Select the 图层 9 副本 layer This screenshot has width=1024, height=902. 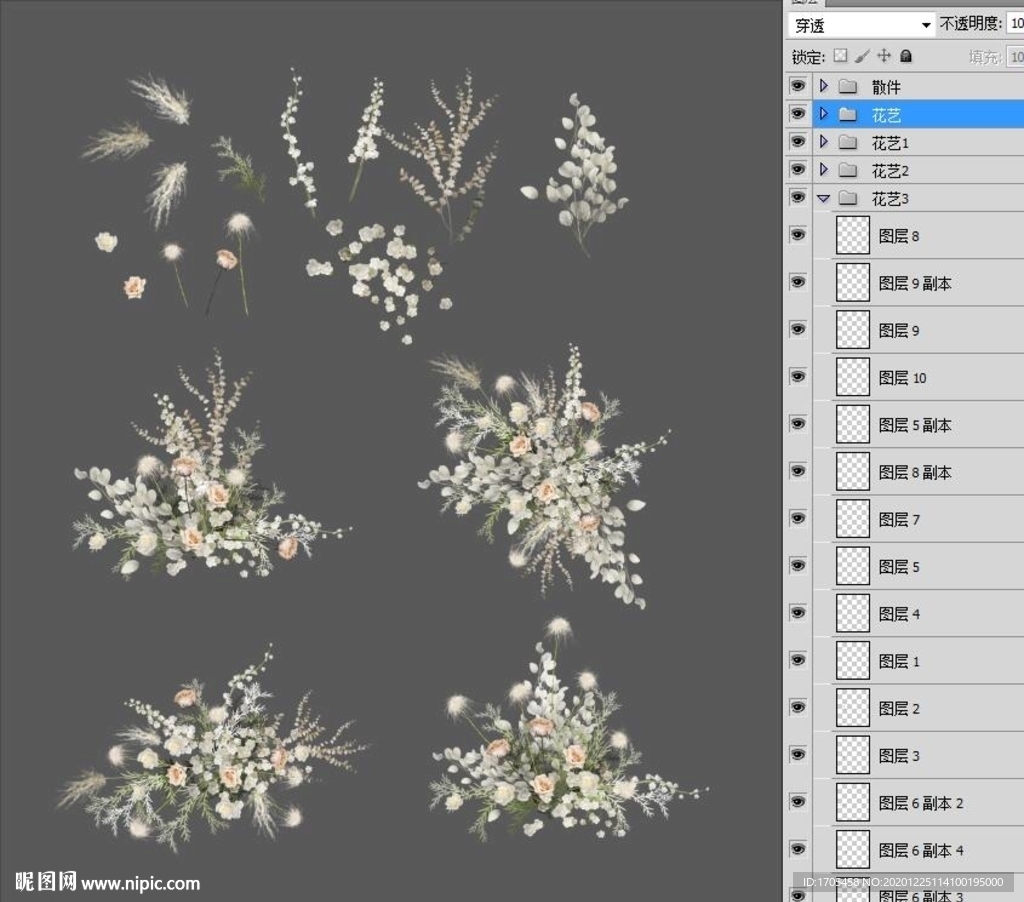tap(915, 283)
